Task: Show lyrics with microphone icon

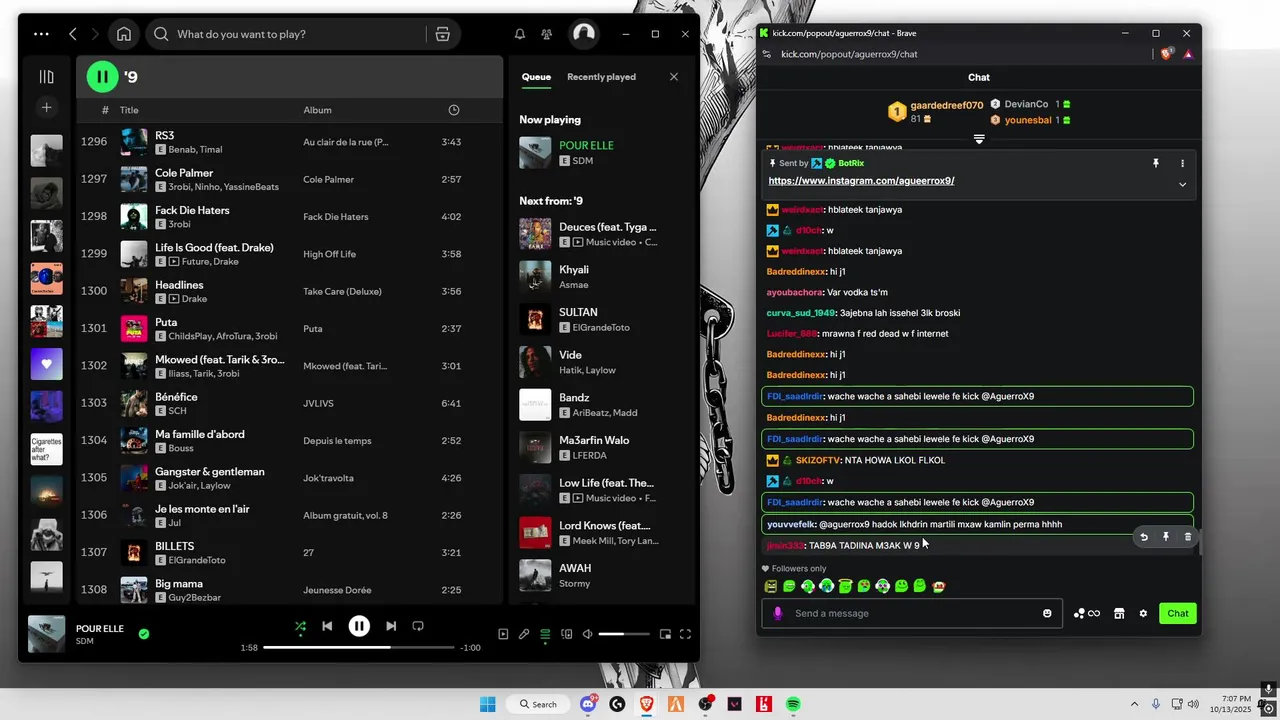Action: point(524,633)
